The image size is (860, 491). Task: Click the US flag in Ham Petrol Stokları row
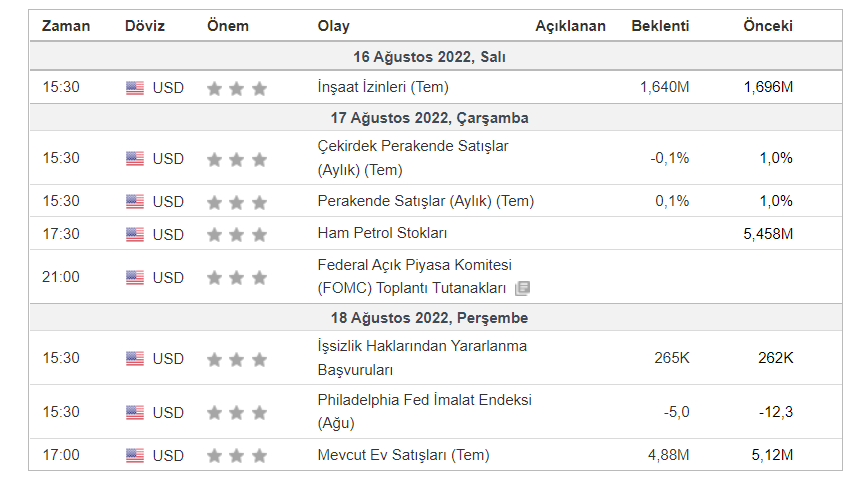tap(135, 234)
